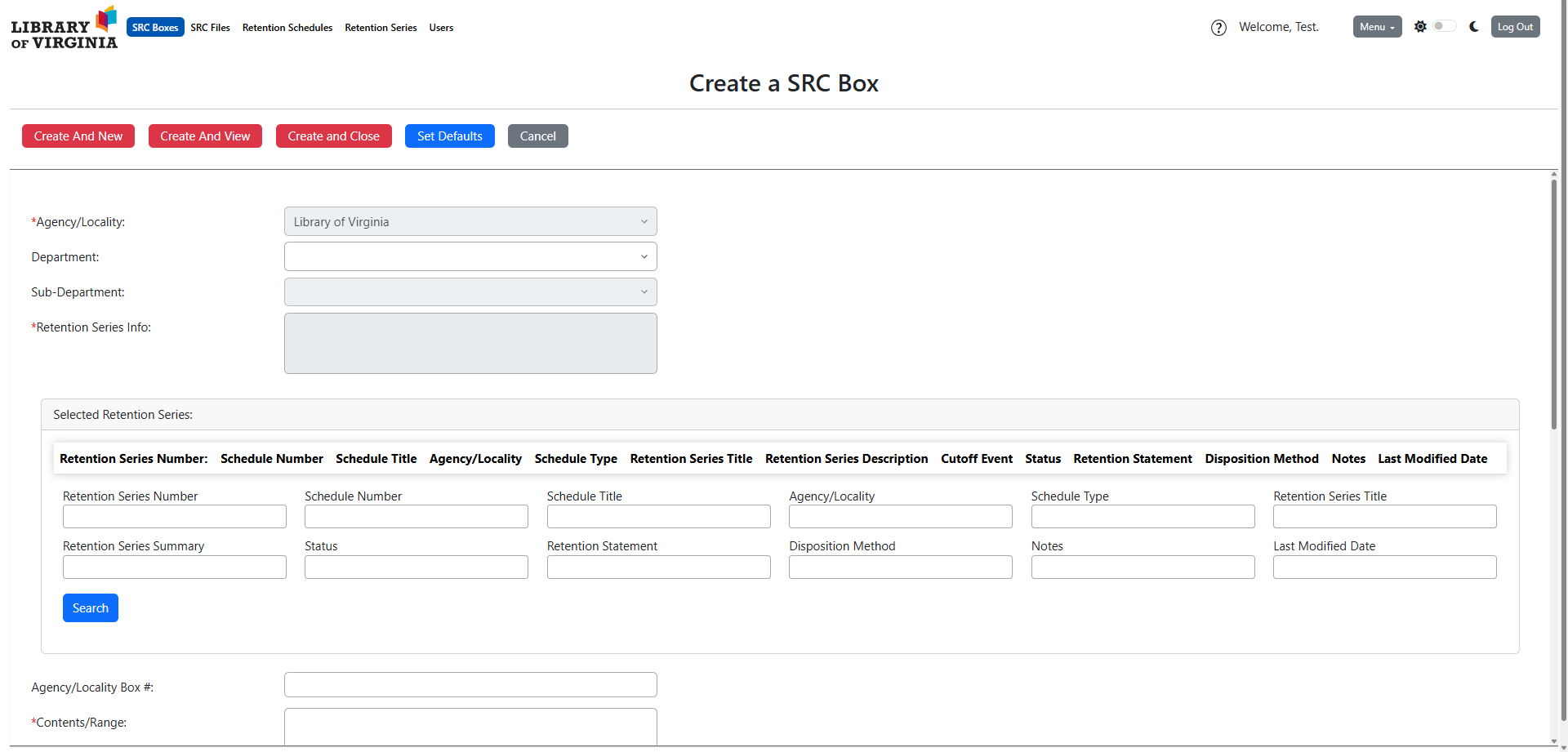1568x752 pixels.
Task: Go to the SRC Files tab
Action: [210, 28]
